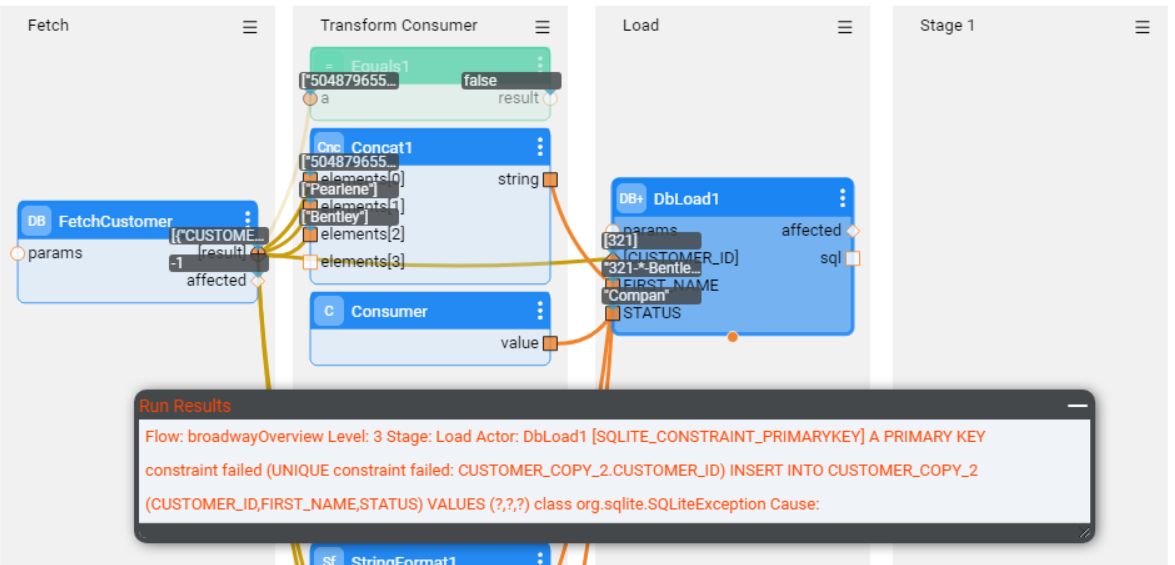The height and width of the screenshot is (565, 1175).
Task: Open the Load stage hamburger menu
Action: pyautogui.click(x=845, y=27)
